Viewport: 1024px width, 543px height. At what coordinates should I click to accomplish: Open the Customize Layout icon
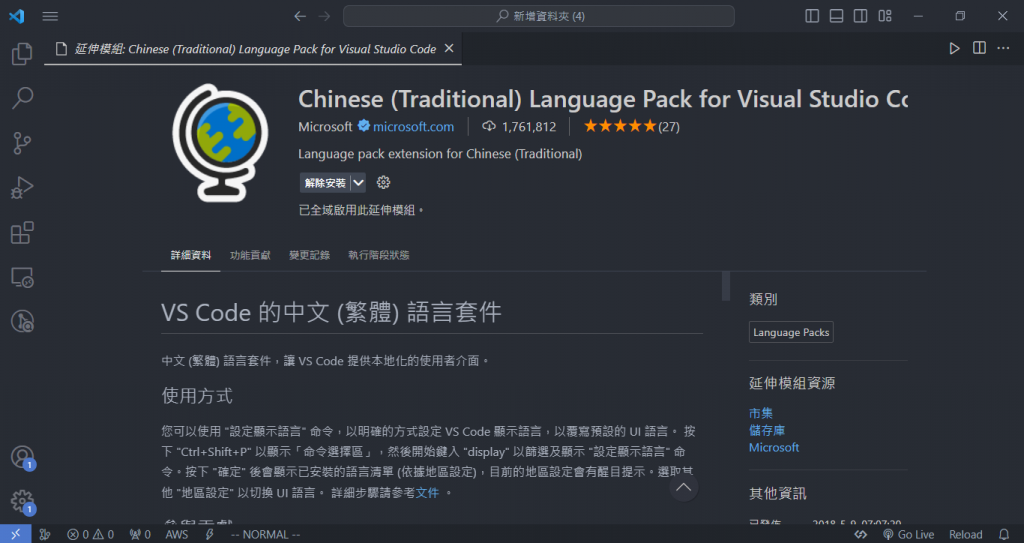885,16
